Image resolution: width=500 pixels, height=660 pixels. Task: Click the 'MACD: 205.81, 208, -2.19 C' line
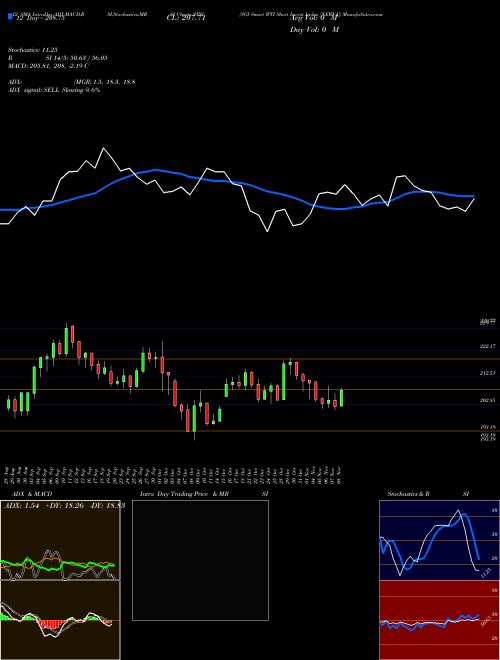coord(48,66)
